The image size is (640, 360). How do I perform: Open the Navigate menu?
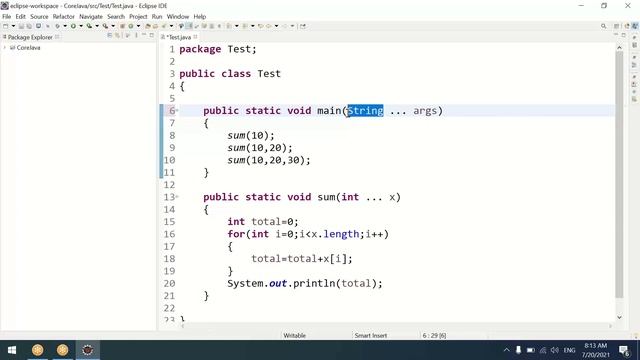[91, 17]
